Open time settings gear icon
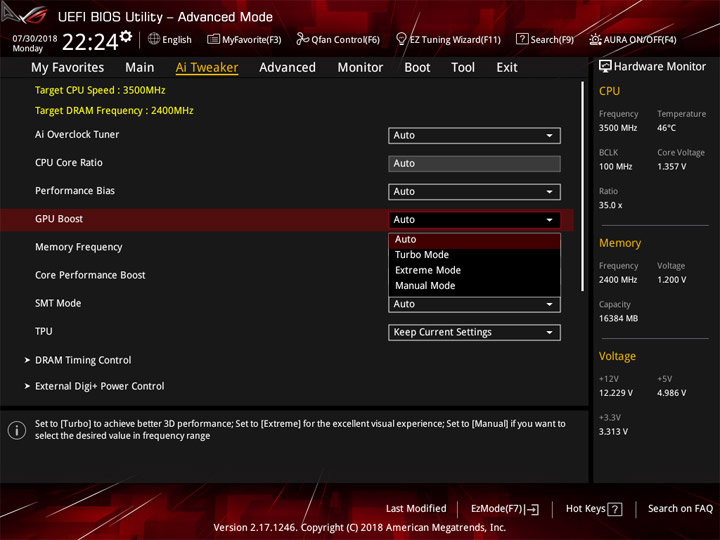 click(126, 36)
